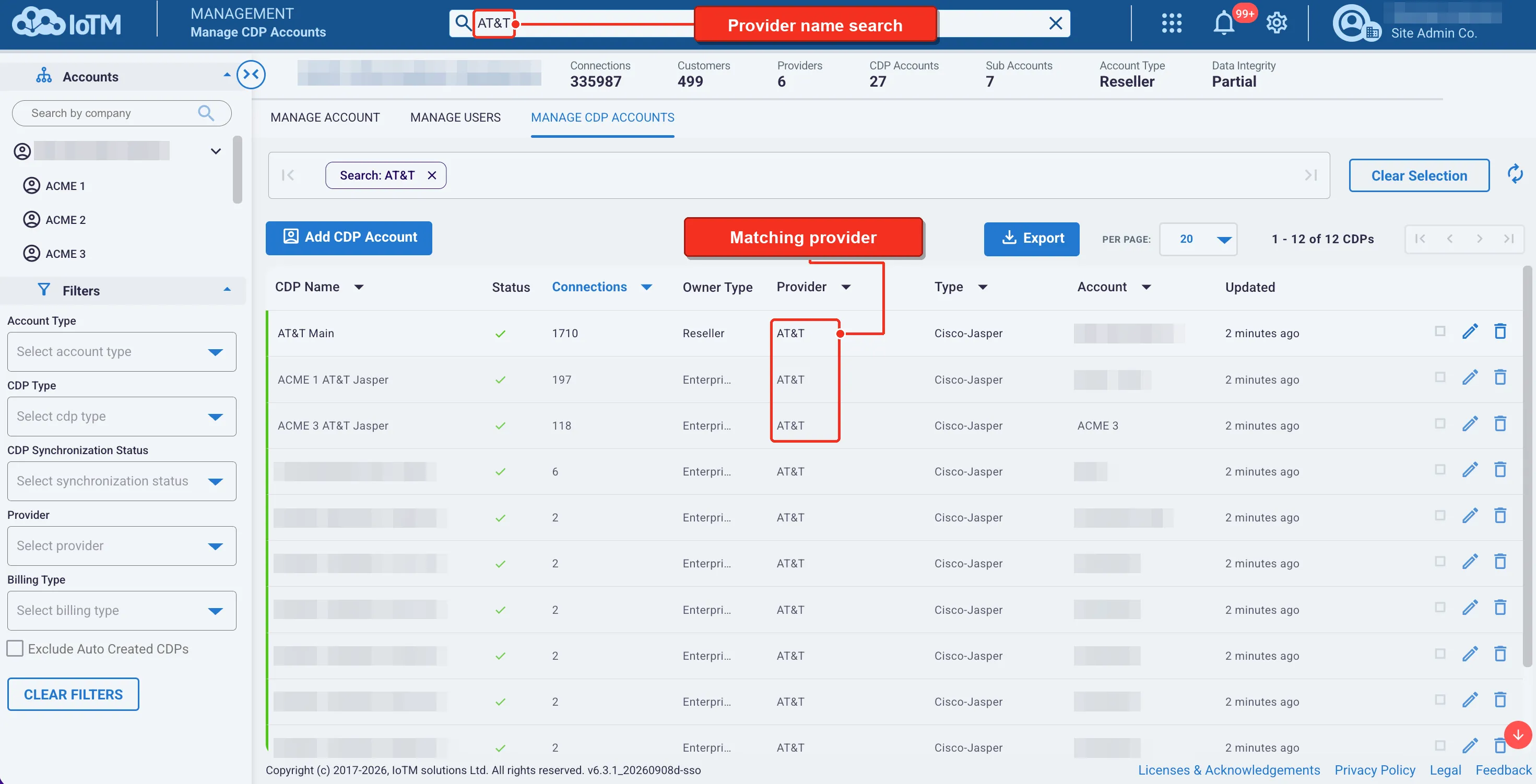Open the Account column filter arrow
Viewport: 1536px width, 784px height.
(1146, 288)
